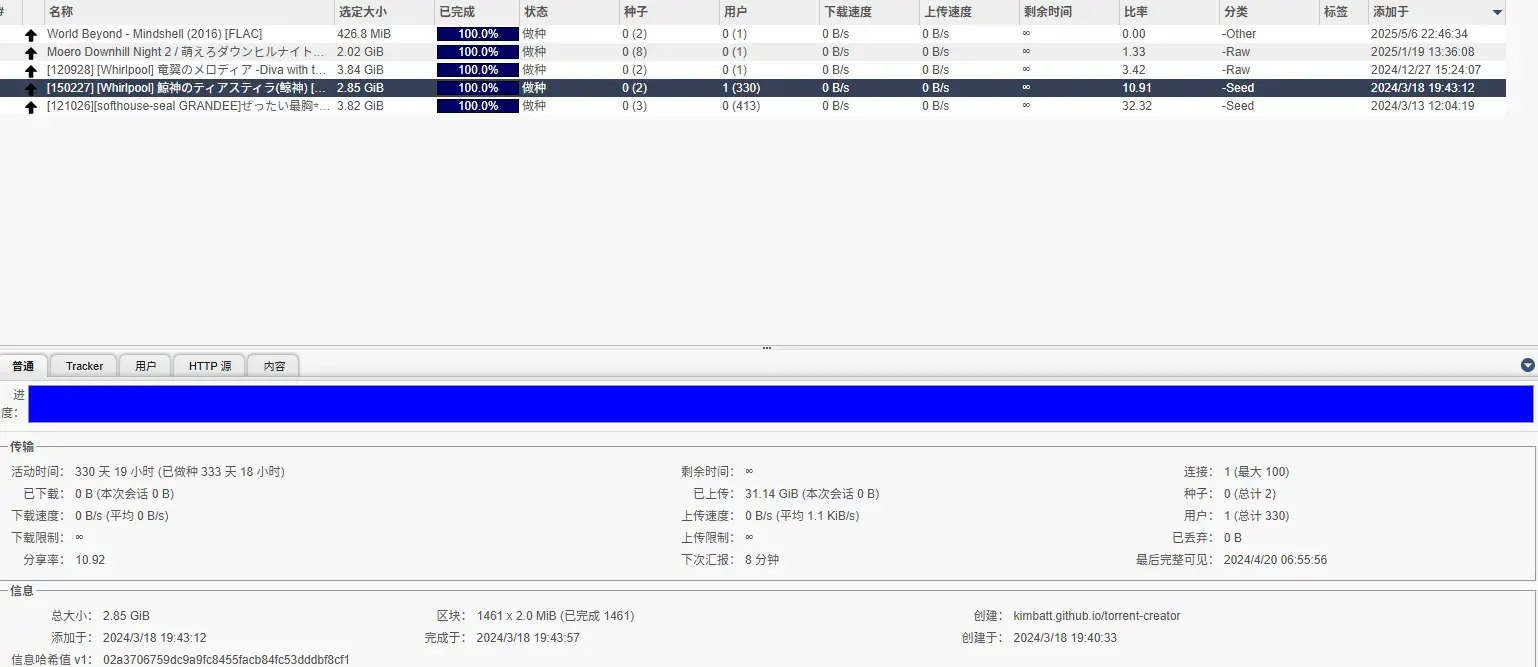The width and height of the screenshot is (1538, 667).
Task: Open the HTTP 源 tab
Action: 210,366
